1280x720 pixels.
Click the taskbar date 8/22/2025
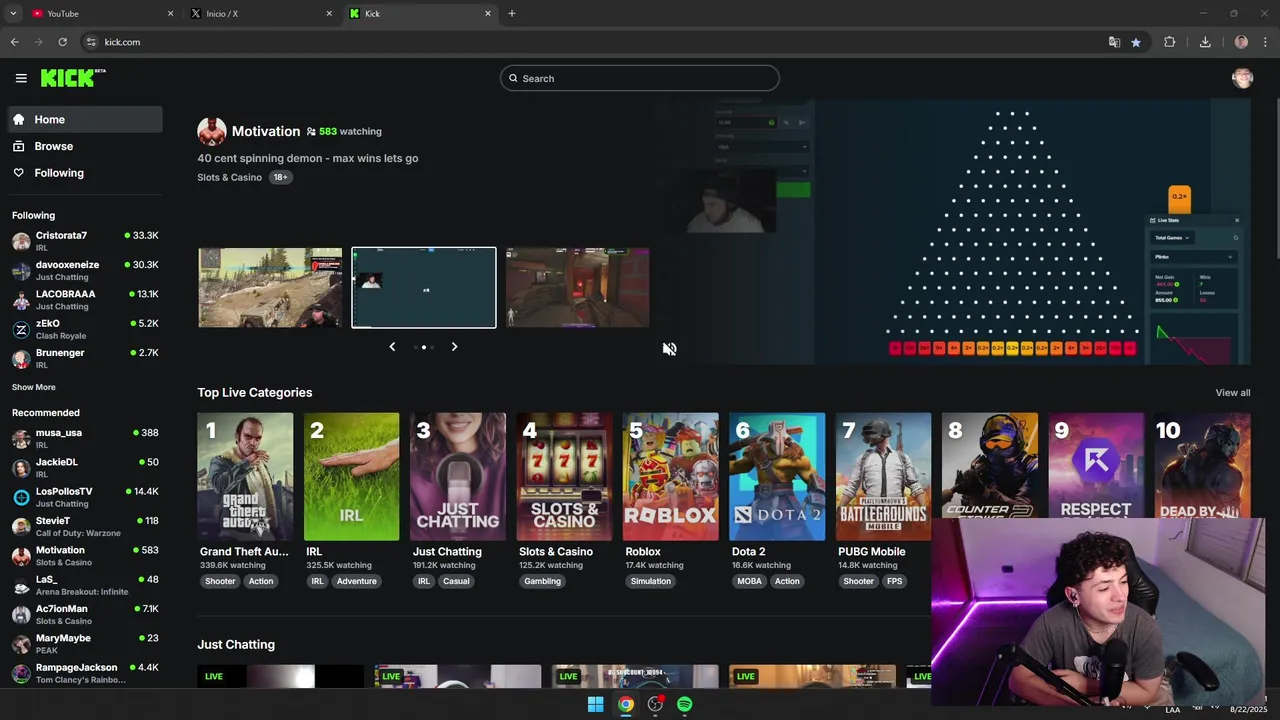(x=1248, y=709)
